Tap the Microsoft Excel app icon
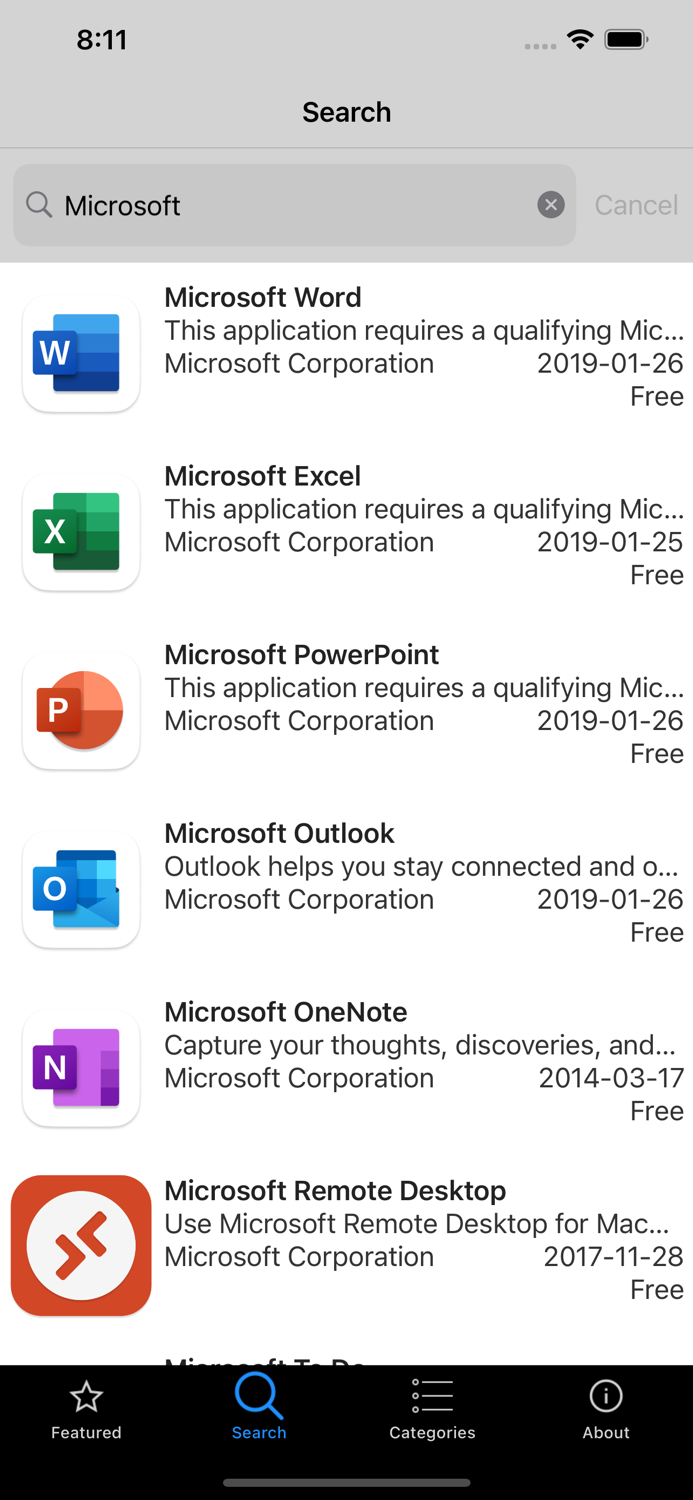This screenshot has width=693, height=1500. pyautogui.click(x=81, y=531)
